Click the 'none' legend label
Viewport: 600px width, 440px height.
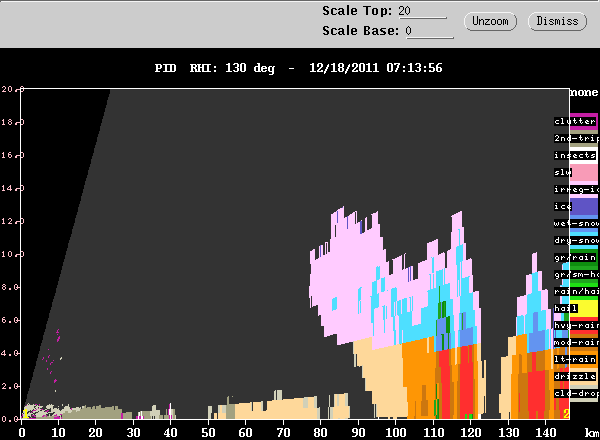[x=584, y=92]
